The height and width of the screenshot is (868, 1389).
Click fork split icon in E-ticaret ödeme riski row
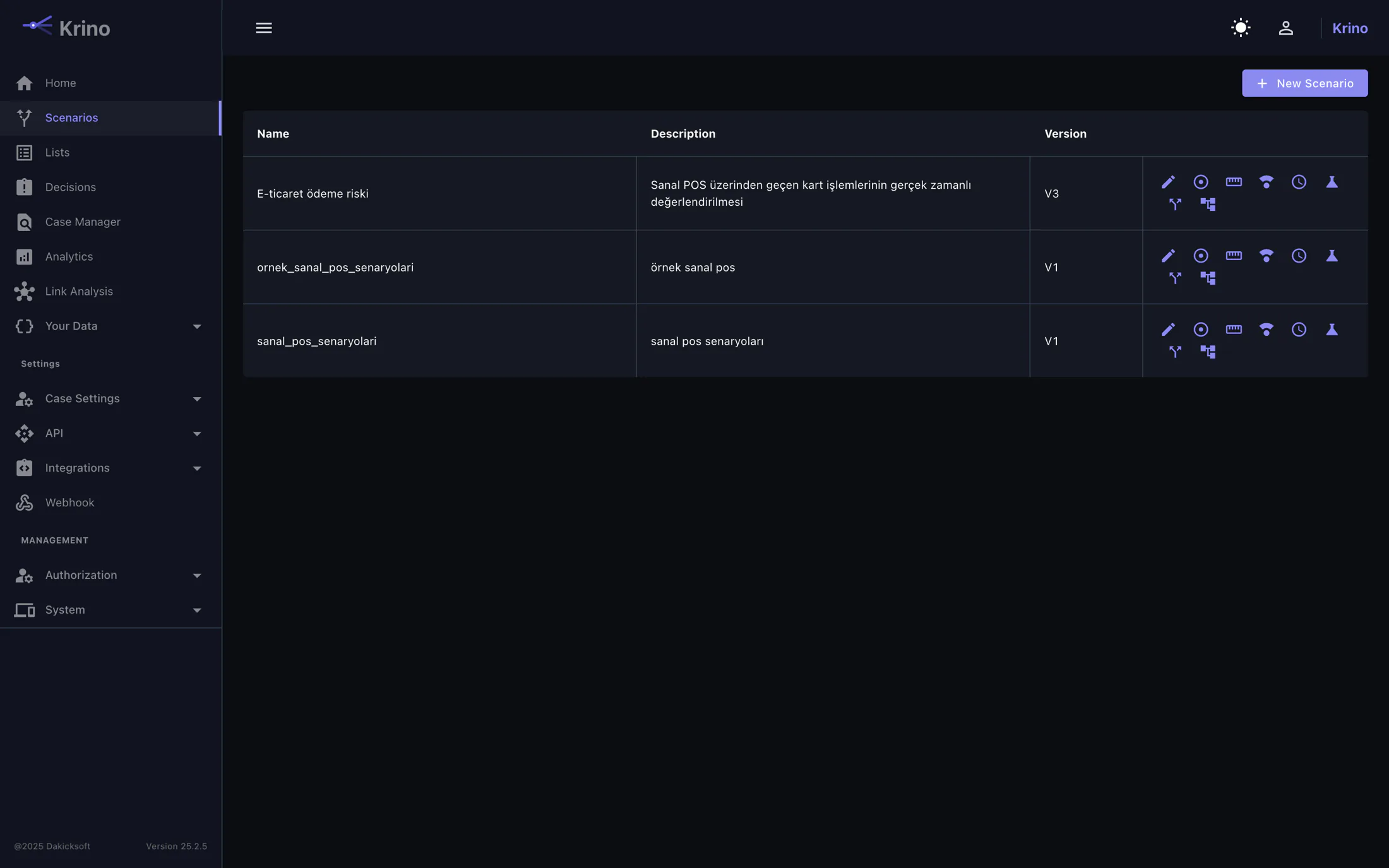point(1175,204)
